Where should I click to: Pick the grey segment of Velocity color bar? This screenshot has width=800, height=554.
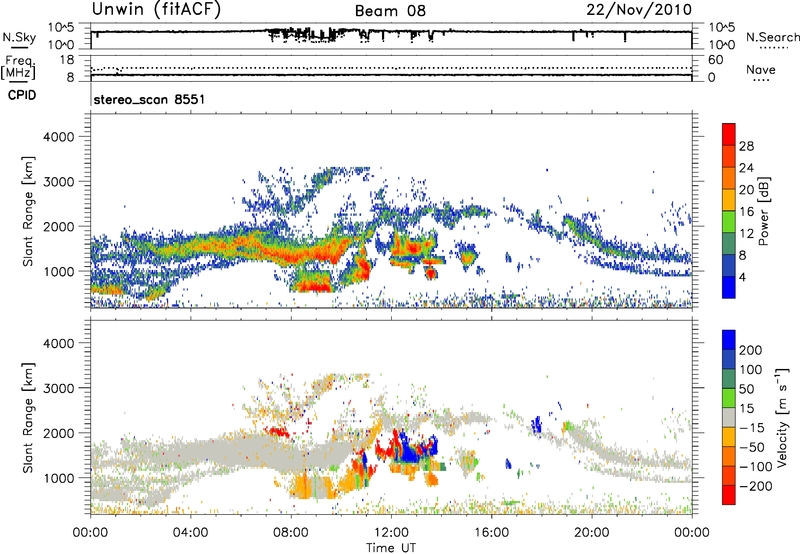729,417
